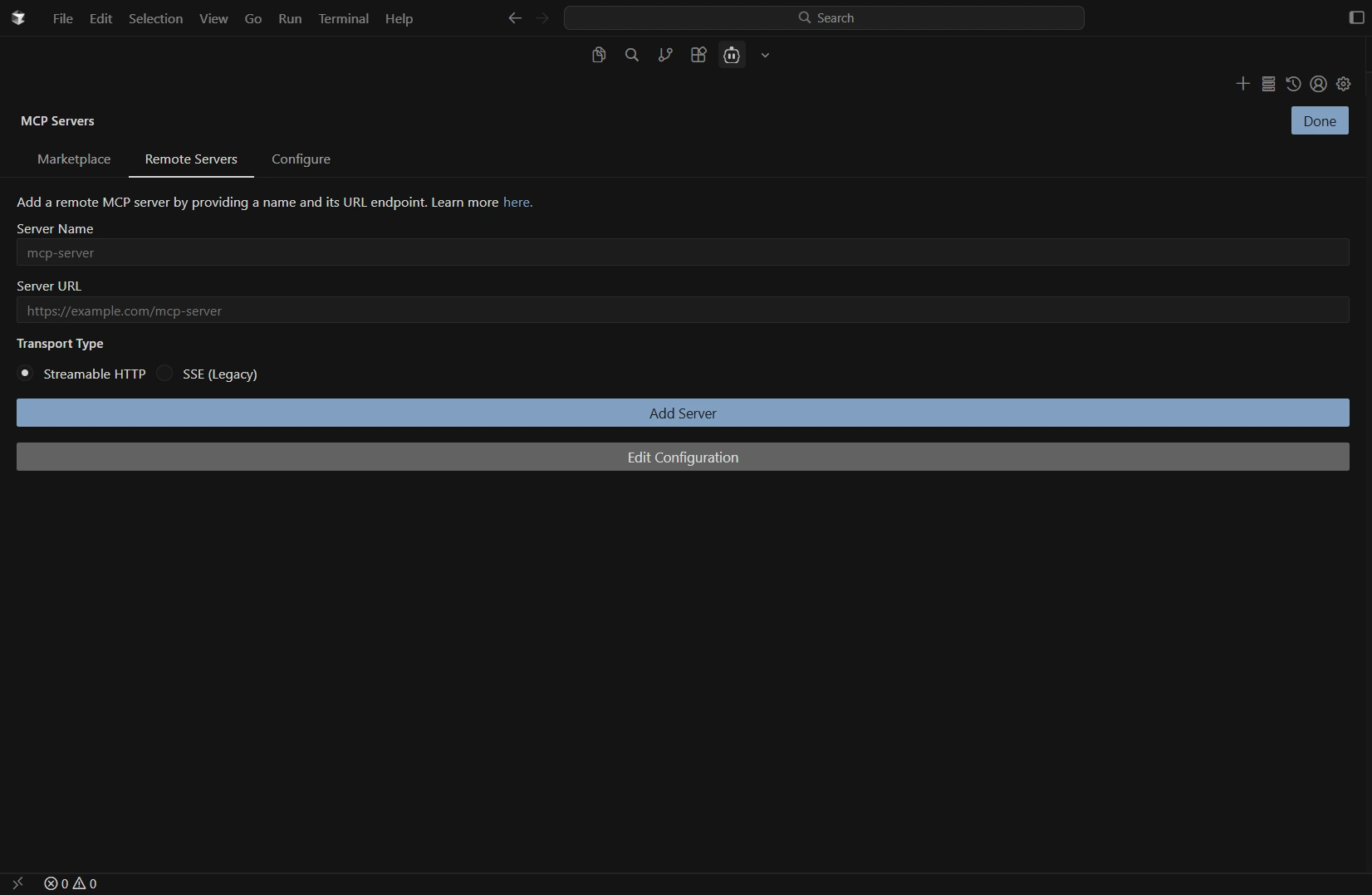Switch to the Marketplace tab

pos(74,159)
